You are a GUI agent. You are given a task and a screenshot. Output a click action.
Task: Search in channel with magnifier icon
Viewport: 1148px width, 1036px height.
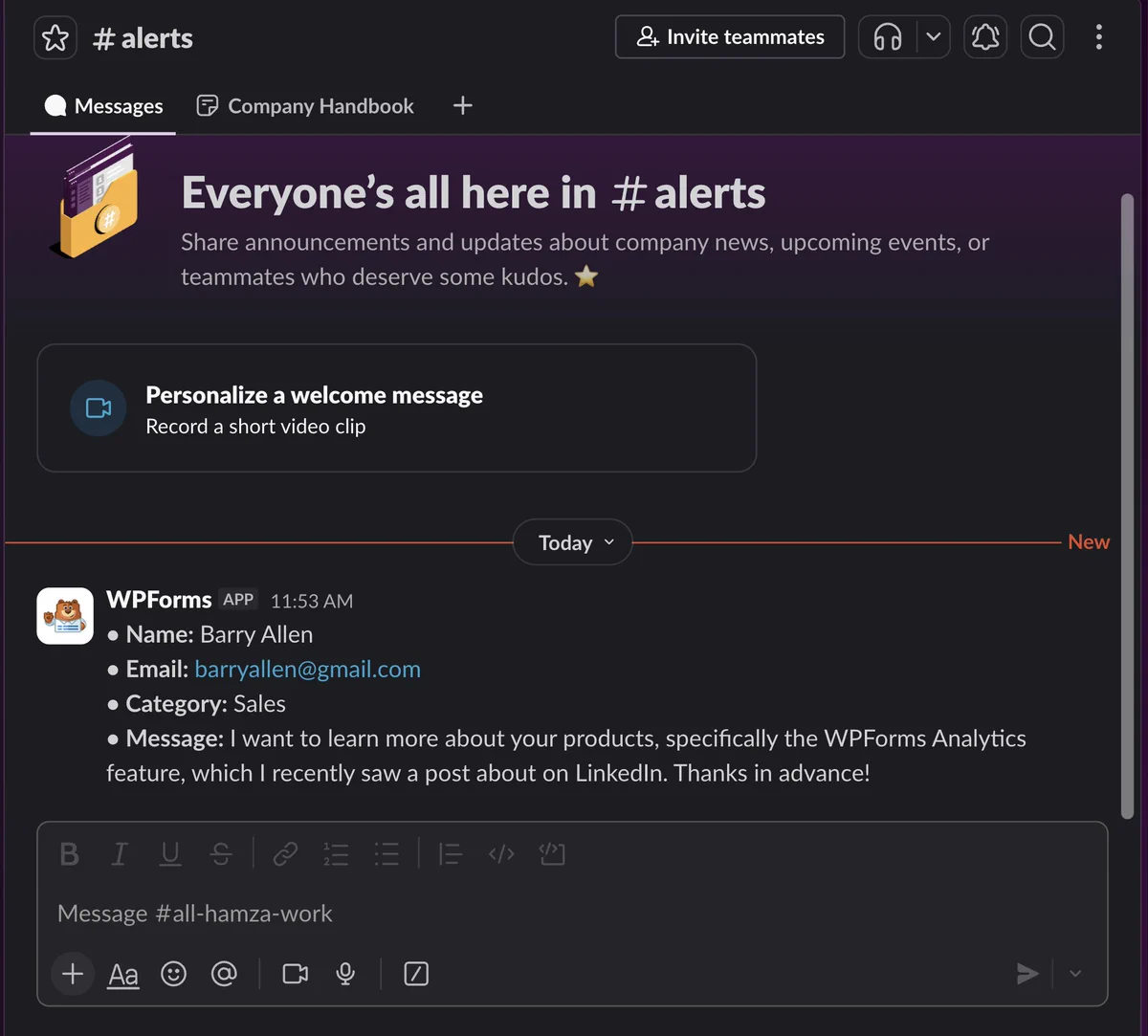coord(1043,37)
